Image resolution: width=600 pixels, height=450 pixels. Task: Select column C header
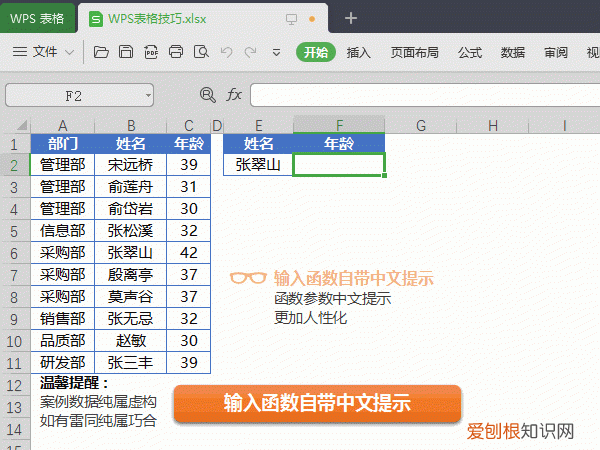[x=189, y=126]
